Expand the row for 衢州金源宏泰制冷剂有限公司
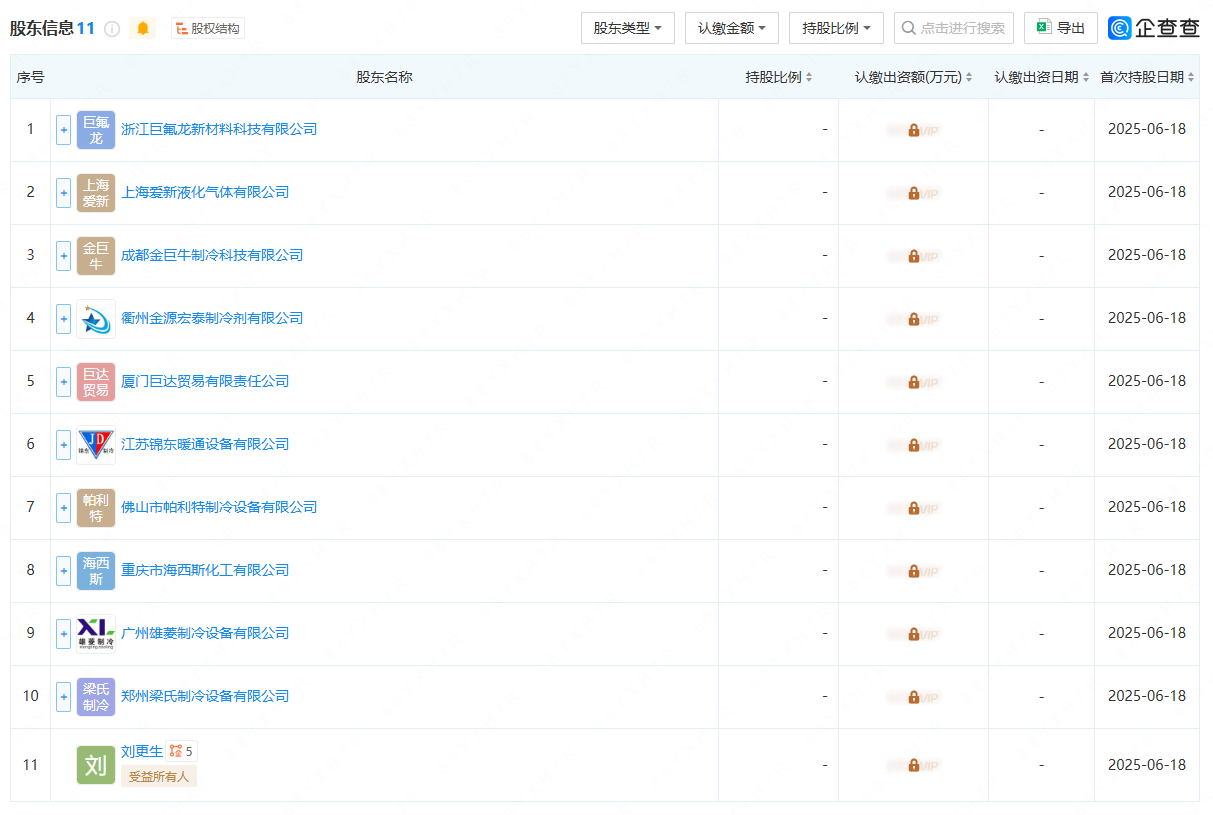The height and width of the screenshot is (815, 1213). click(63, 318)
